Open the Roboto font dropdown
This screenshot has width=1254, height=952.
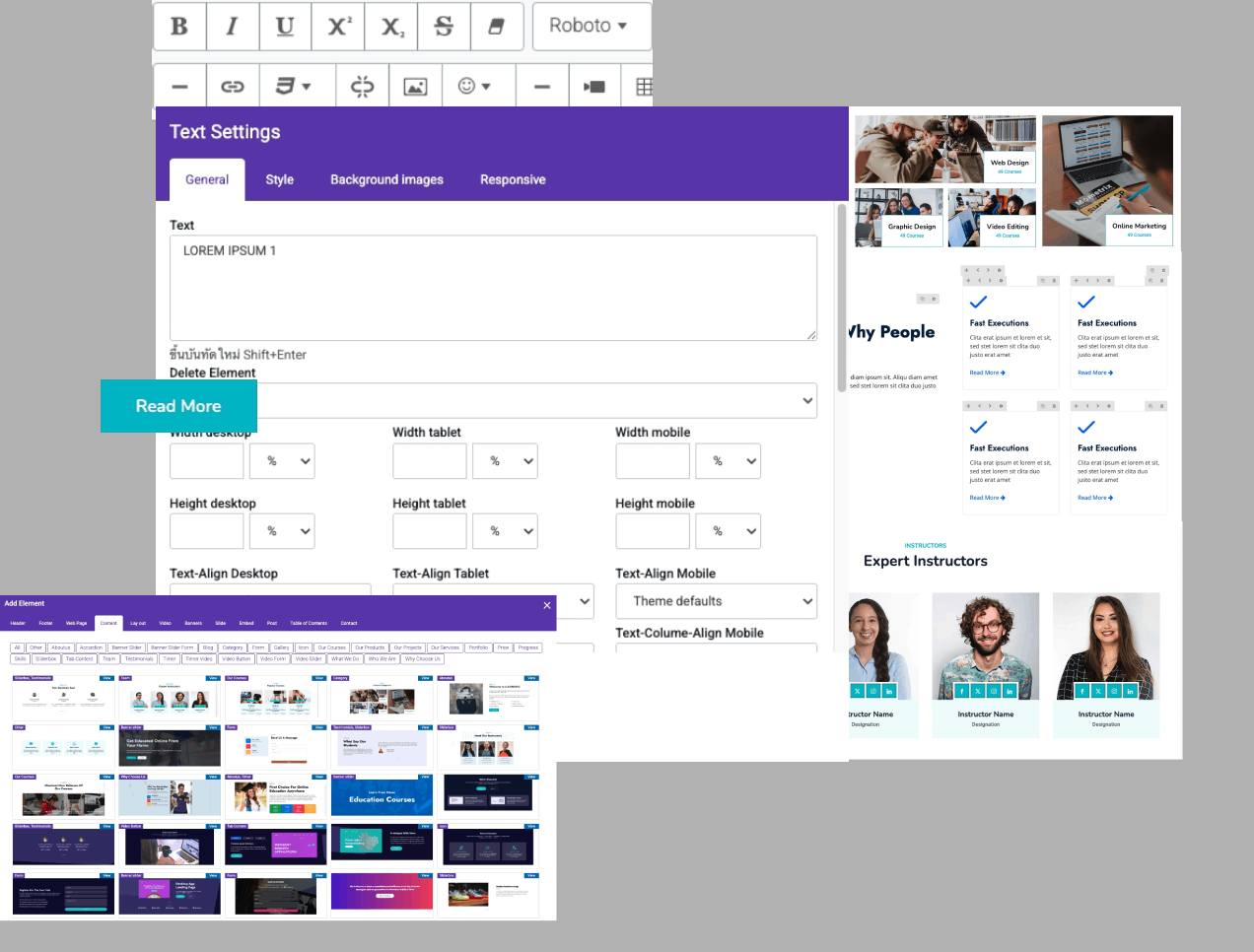[x=592, y=26]
